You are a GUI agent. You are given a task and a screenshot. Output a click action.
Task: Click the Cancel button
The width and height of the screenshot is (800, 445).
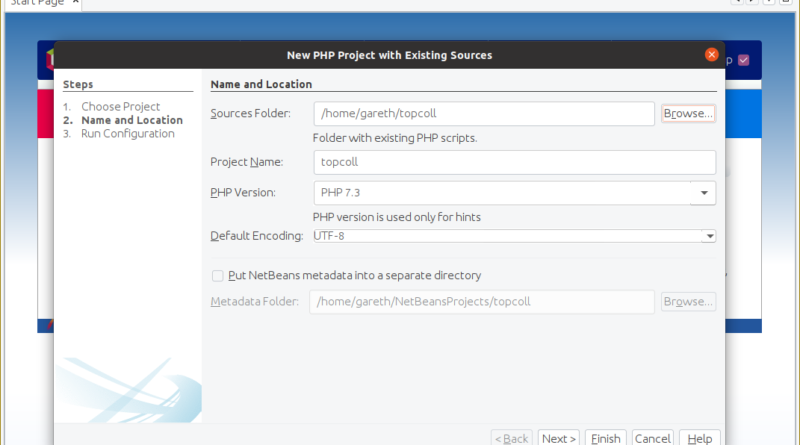tap(653, 438)
